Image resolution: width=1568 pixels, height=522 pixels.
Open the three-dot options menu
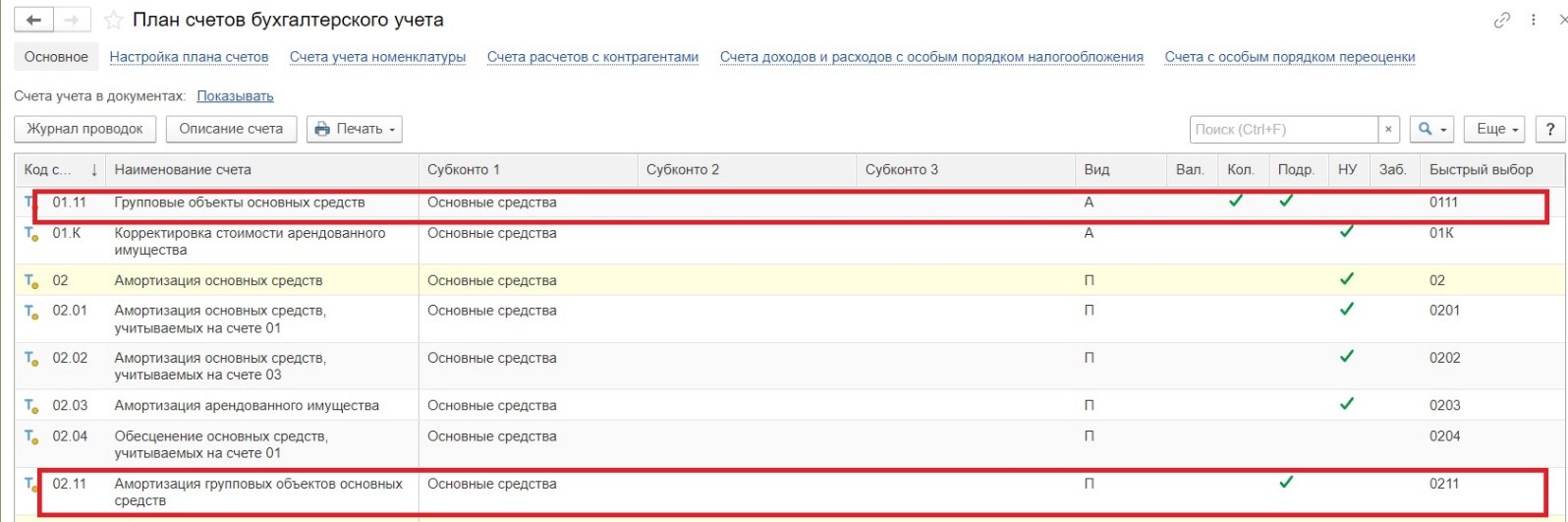pos(1534,20)
